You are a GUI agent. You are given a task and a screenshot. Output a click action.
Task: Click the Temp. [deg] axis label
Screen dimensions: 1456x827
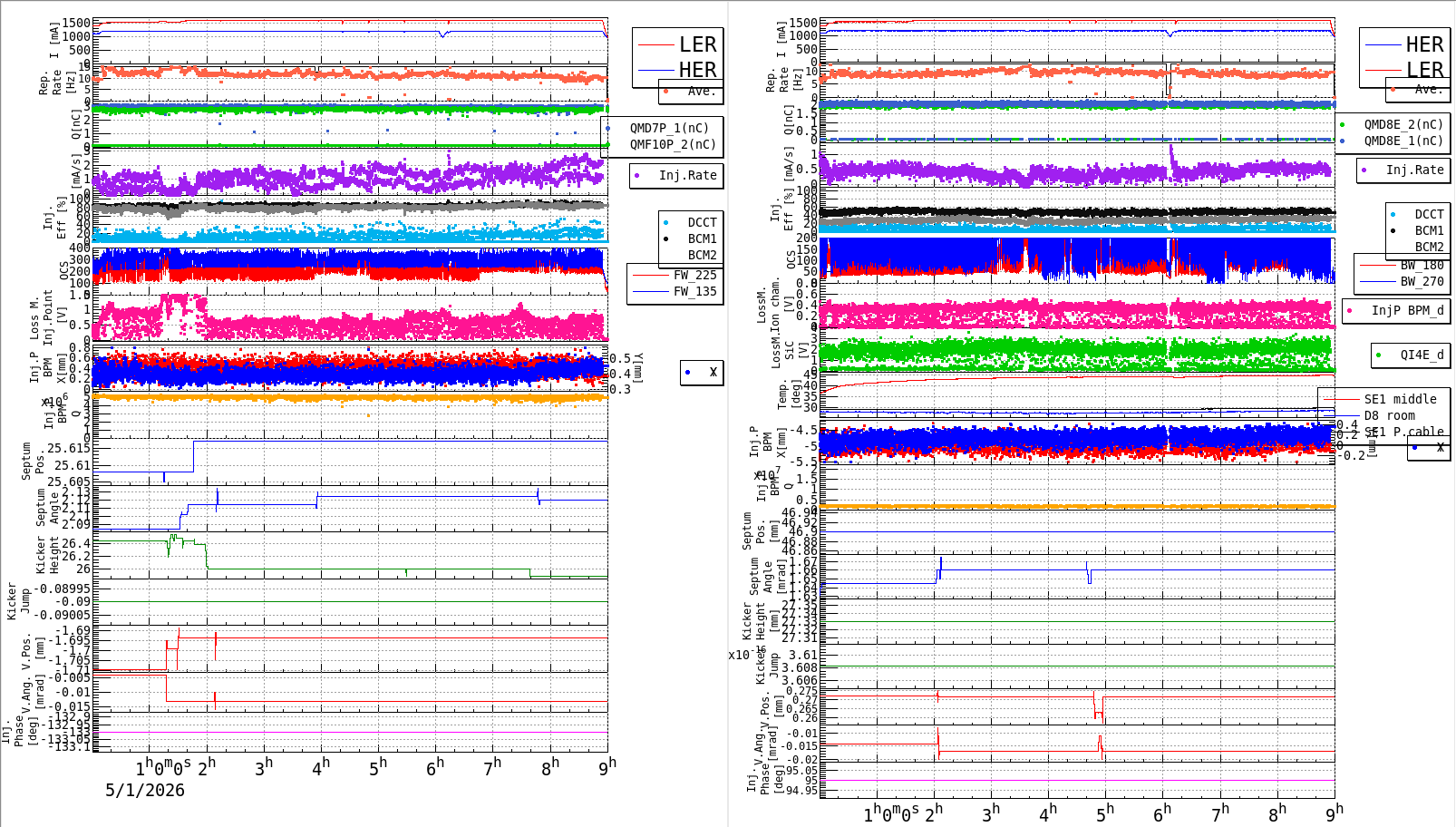pos(790,394)
